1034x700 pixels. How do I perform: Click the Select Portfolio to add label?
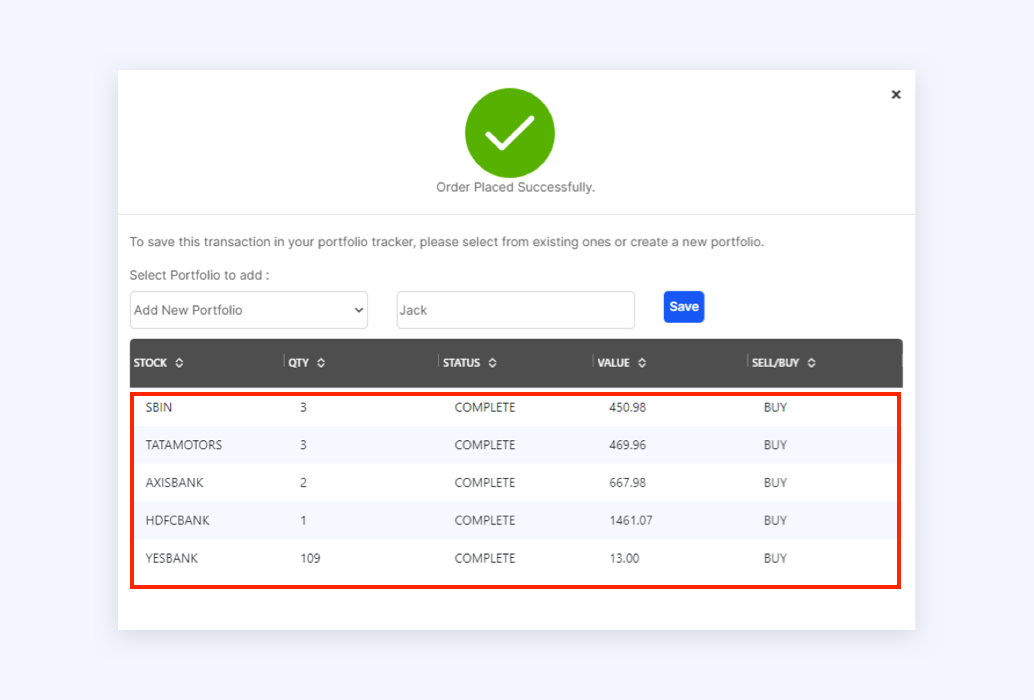click(199, 275)
